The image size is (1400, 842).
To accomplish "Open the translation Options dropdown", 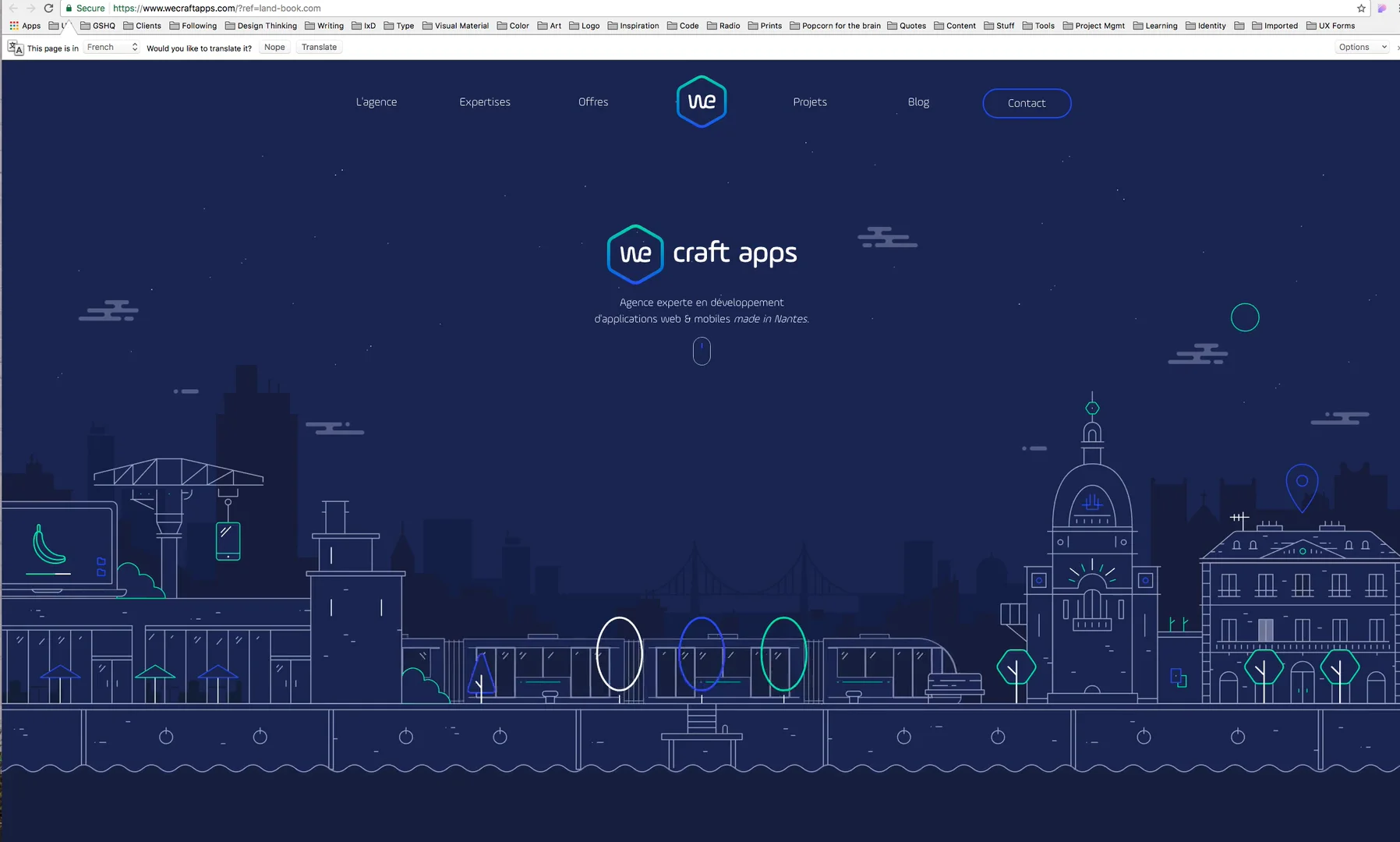I will [x=1363, y=47].
